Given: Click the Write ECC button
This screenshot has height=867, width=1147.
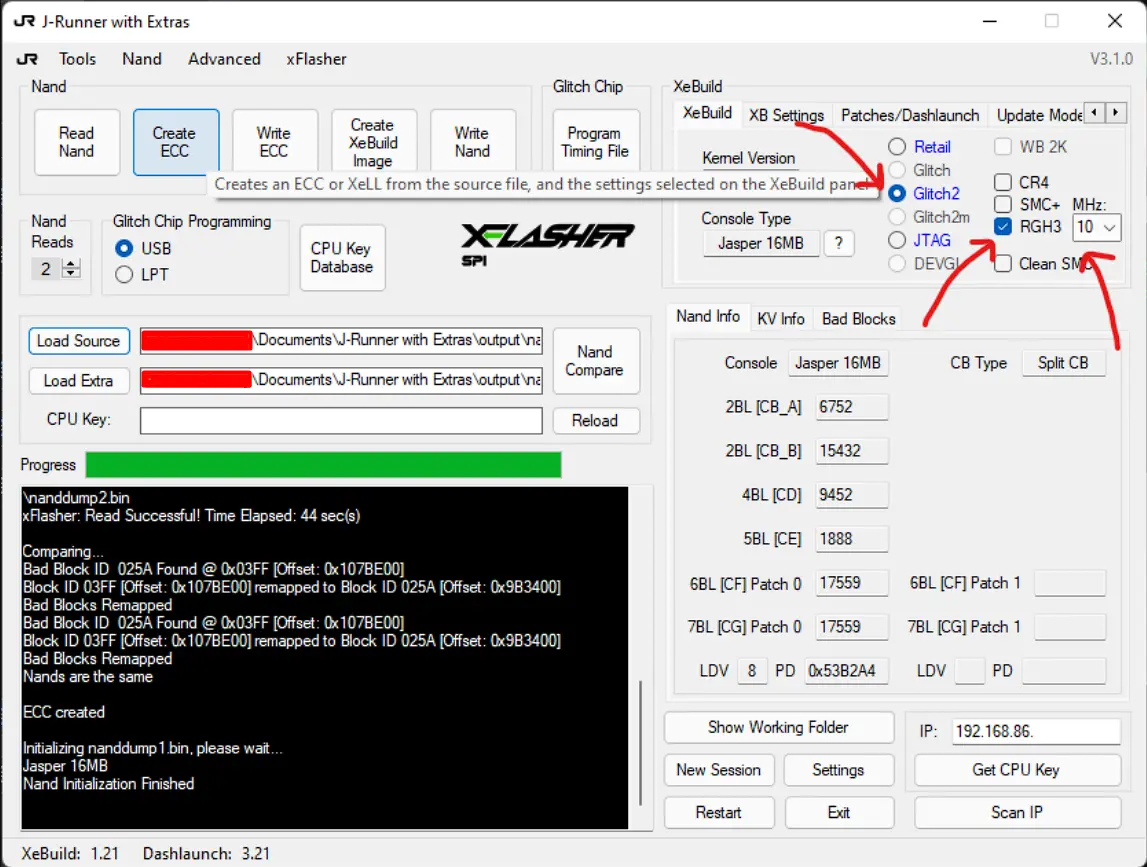Looking at the screenshot, I should click(x=274, y=142).
